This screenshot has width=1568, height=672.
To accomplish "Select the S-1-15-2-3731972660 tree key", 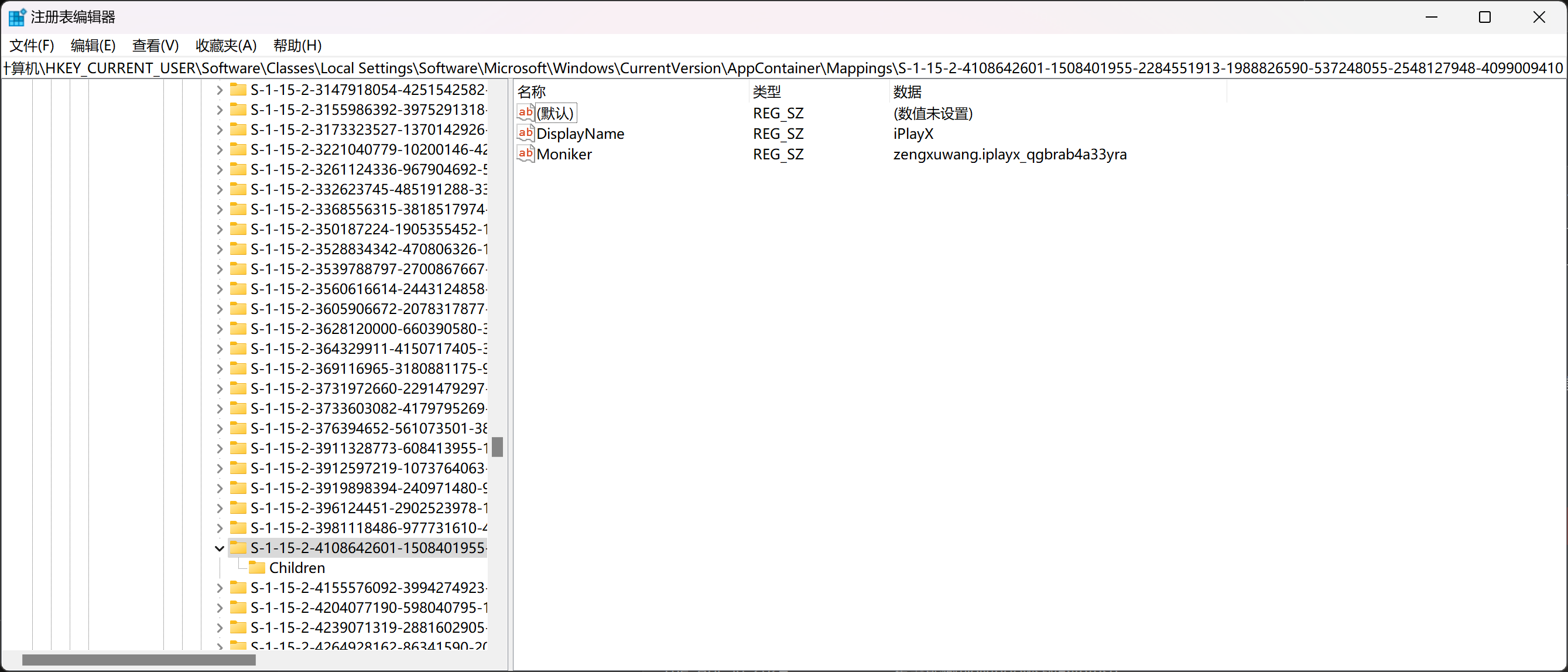I will pyautogui.click(x=368, y=388).
